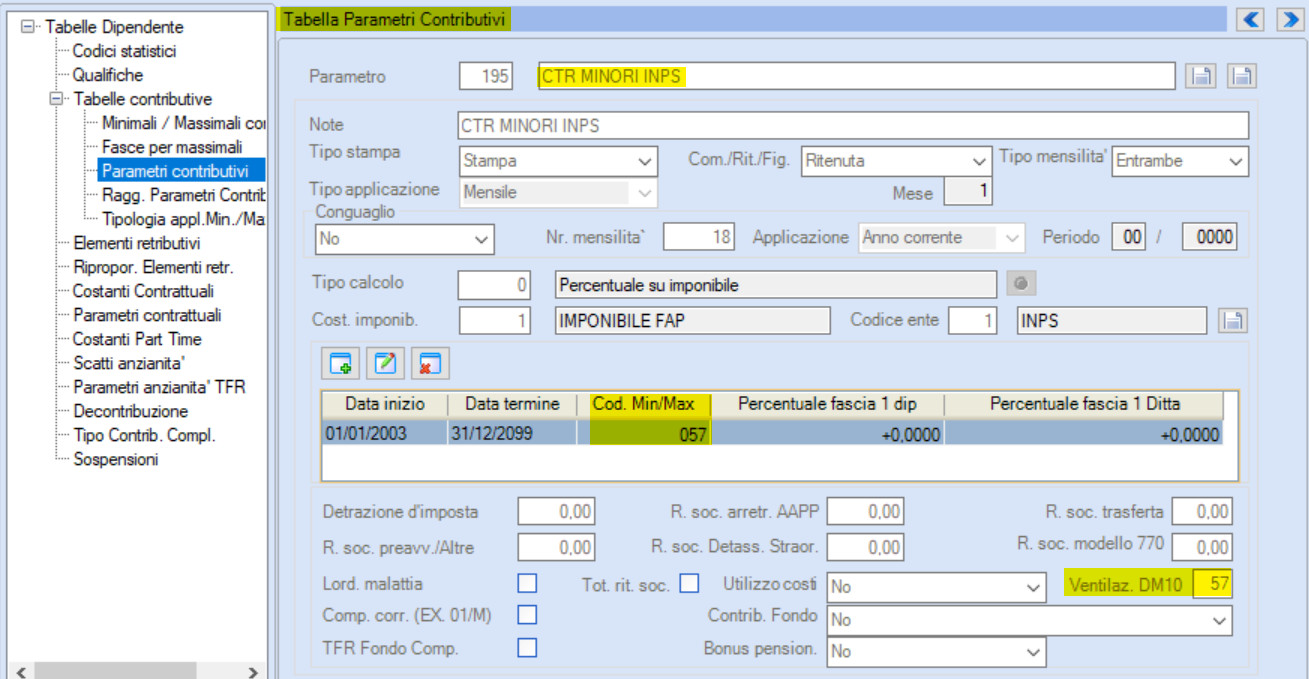Click the Detrazione d'imposta field
The width and height of the screenshot is (1309, 679).
(556, 512)
